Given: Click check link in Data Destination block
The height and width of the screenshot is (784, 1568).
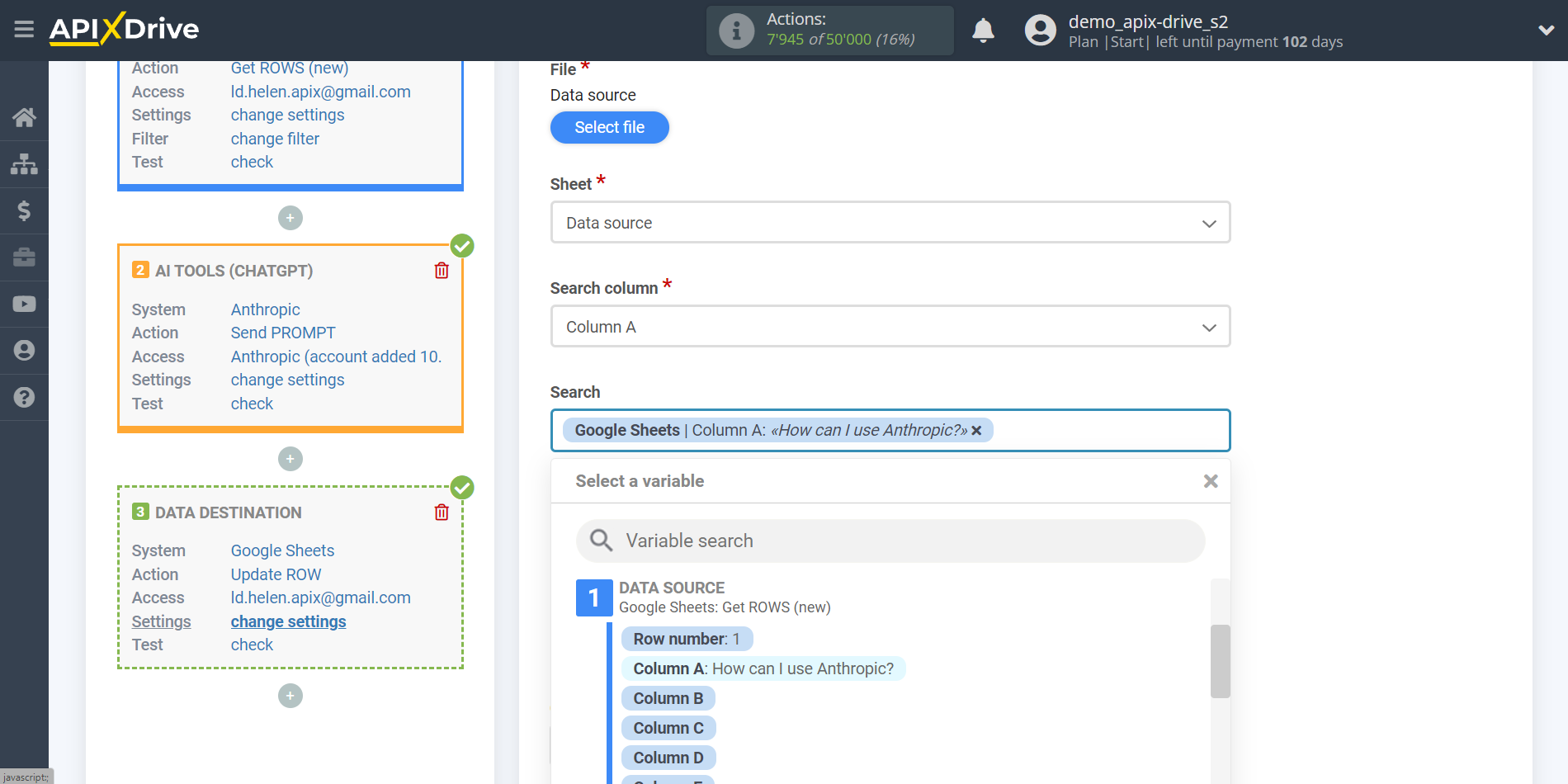Looking at the screenshot, I should pos(252,645).
